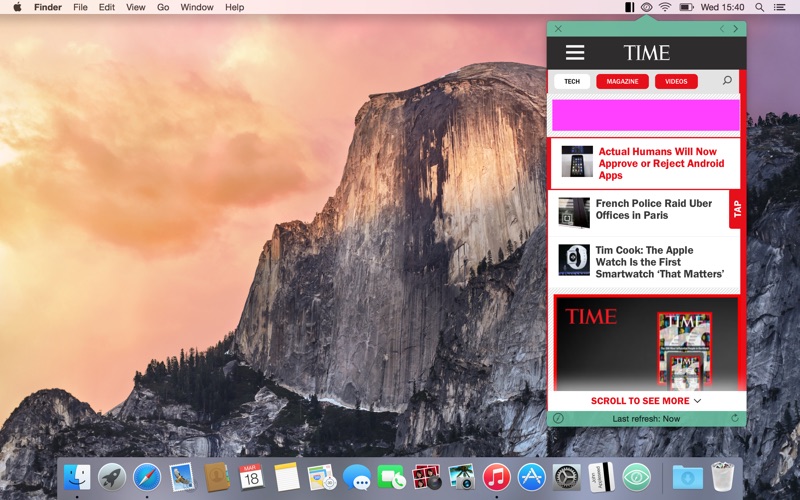Launch Safari from the Dock

147,478
